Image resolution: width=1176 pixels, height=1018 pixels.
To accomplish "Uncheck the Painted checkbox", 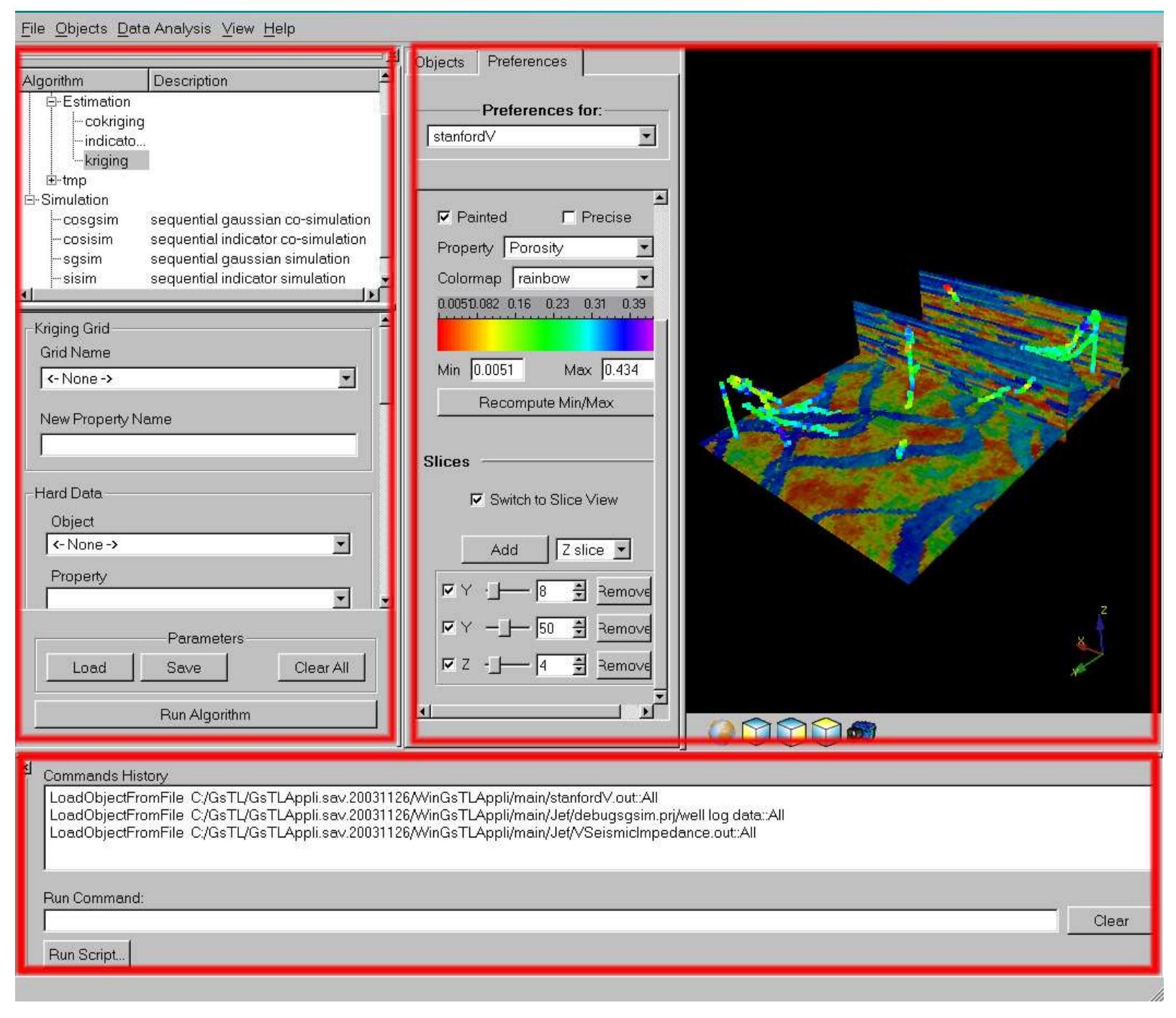I will (x=445, y=217).
